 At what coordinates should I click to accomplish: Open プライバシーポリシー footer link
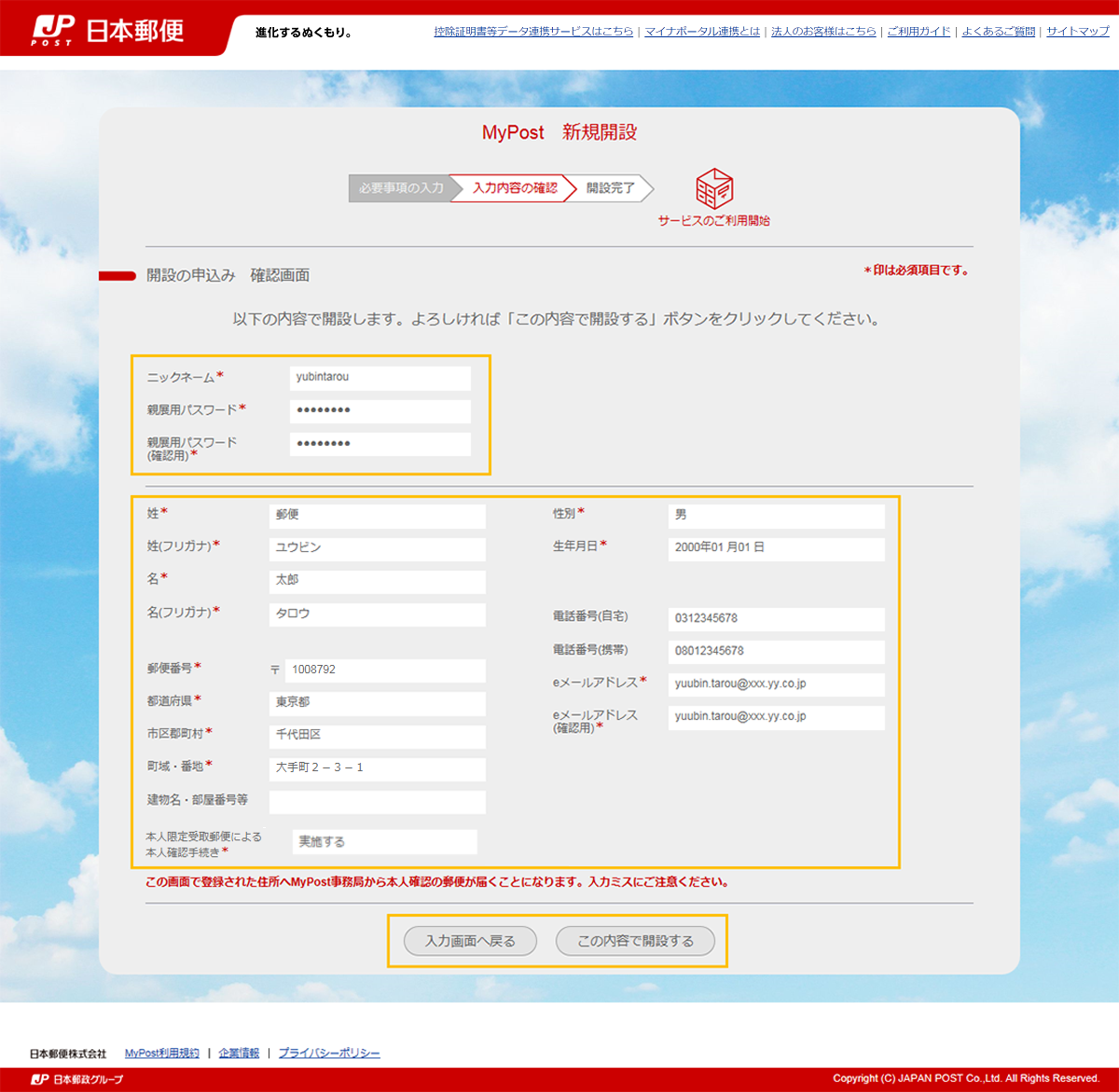tap(329, 1053)
